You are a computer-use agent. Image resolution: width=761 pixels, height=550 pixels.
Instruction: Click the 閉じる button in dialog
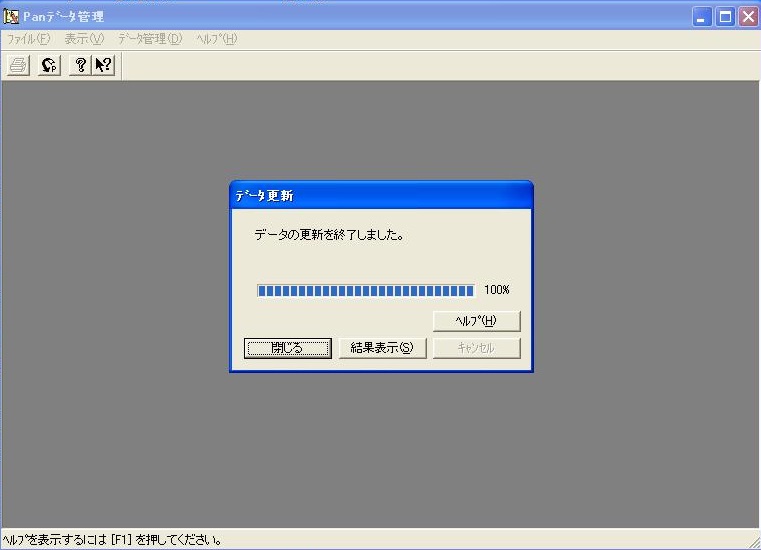click(288, 348)
